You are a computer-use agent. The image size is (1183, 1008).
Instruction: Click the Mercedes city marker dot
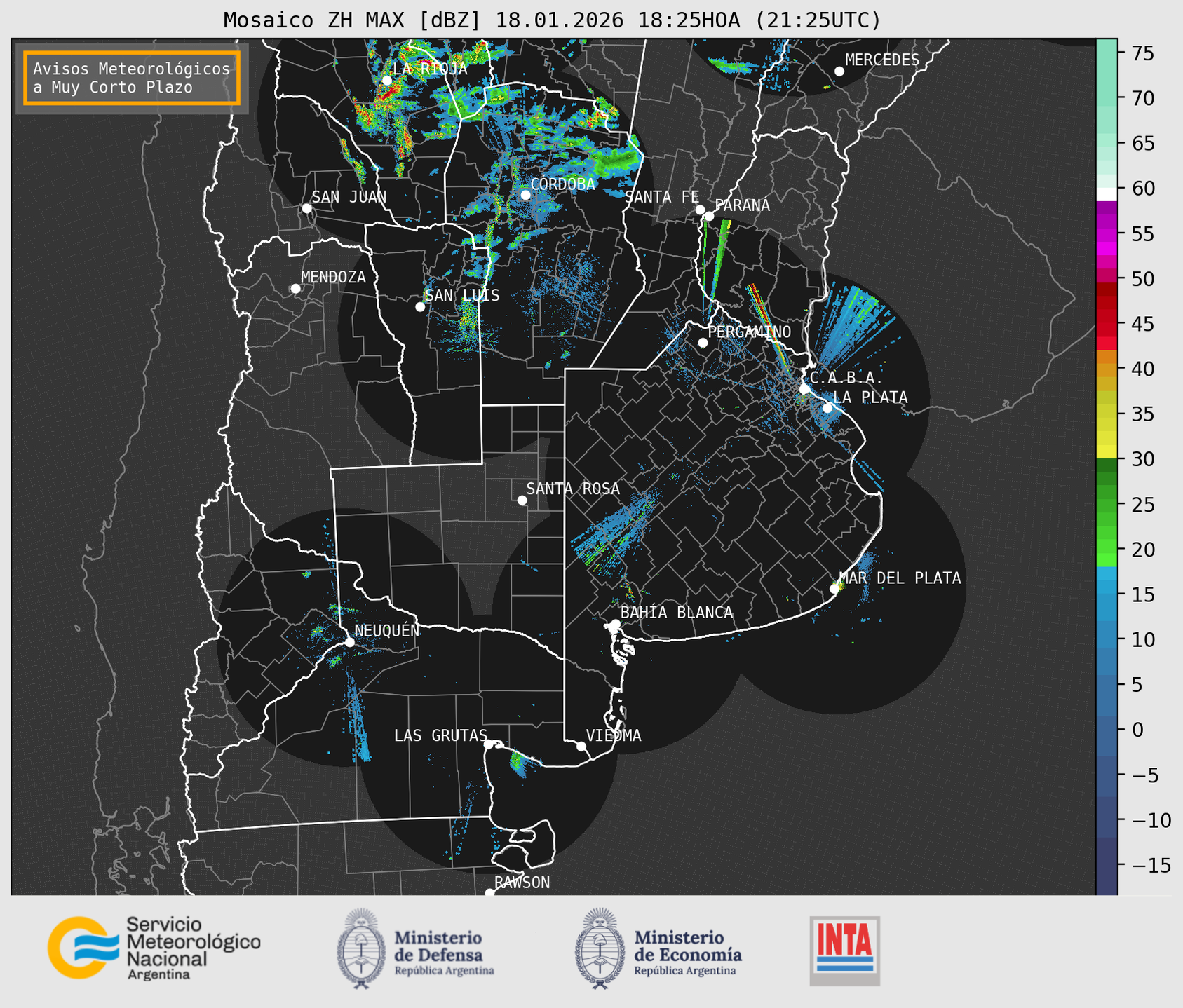[x=839, y=71]
